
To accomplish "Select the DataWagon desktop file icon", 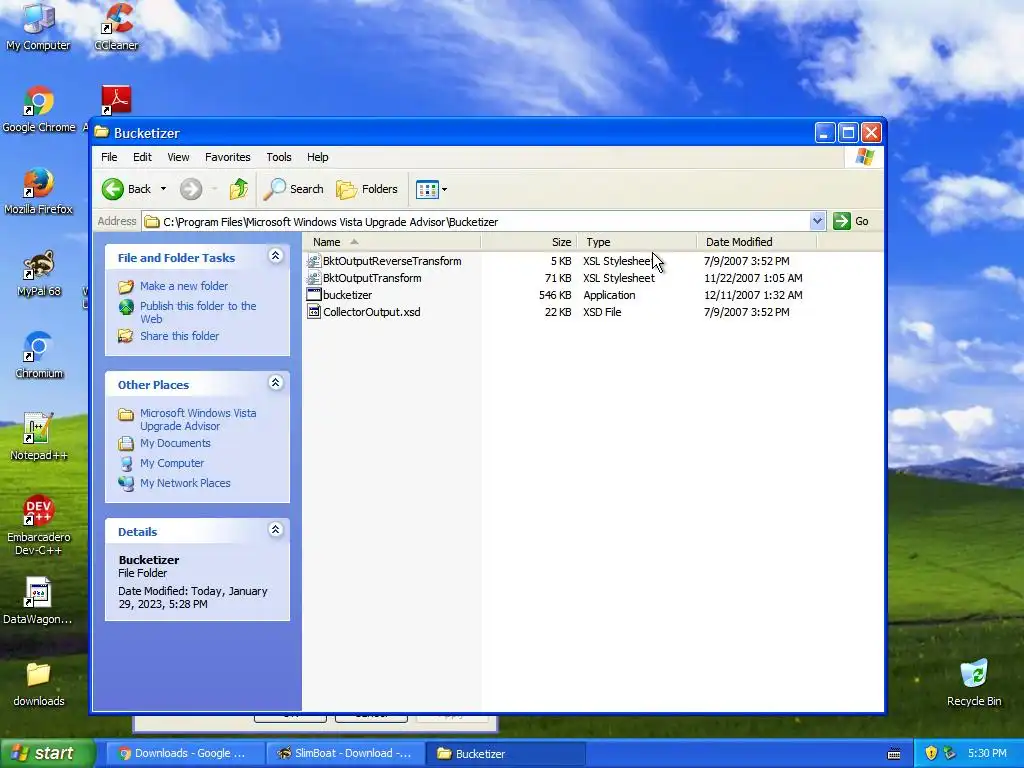I will click(37, 601).
